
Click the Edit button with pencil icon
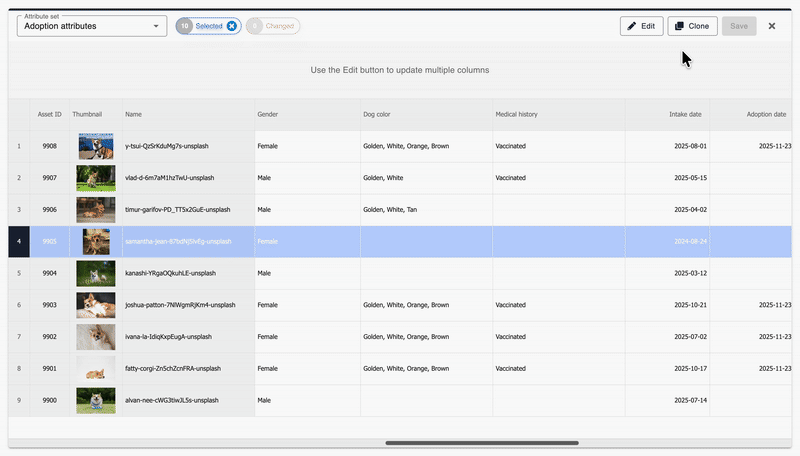coord(641,26)
